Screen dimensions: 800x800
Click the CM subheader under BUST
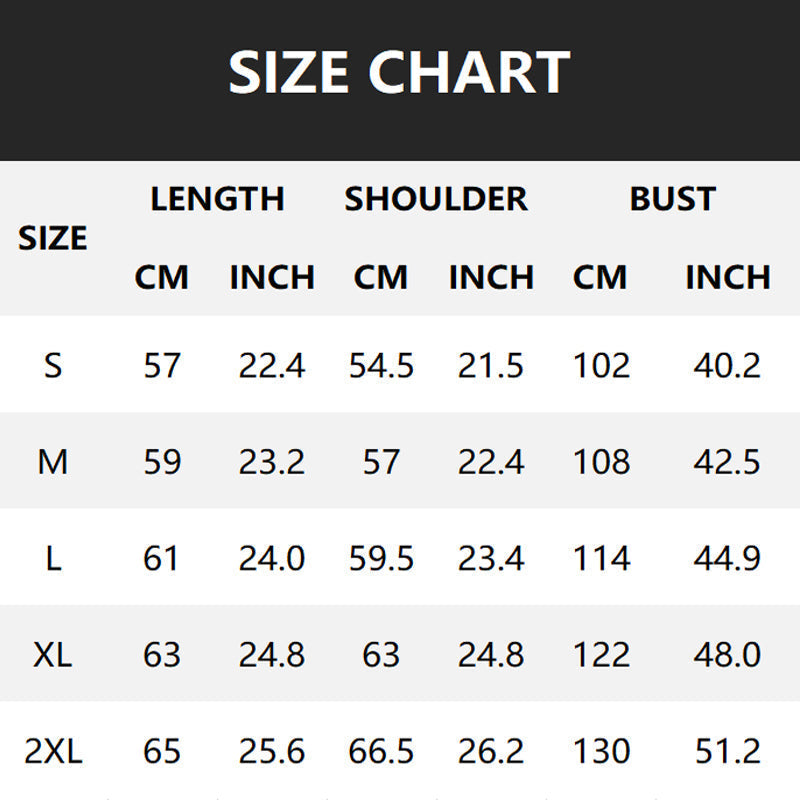click(600, 277)
